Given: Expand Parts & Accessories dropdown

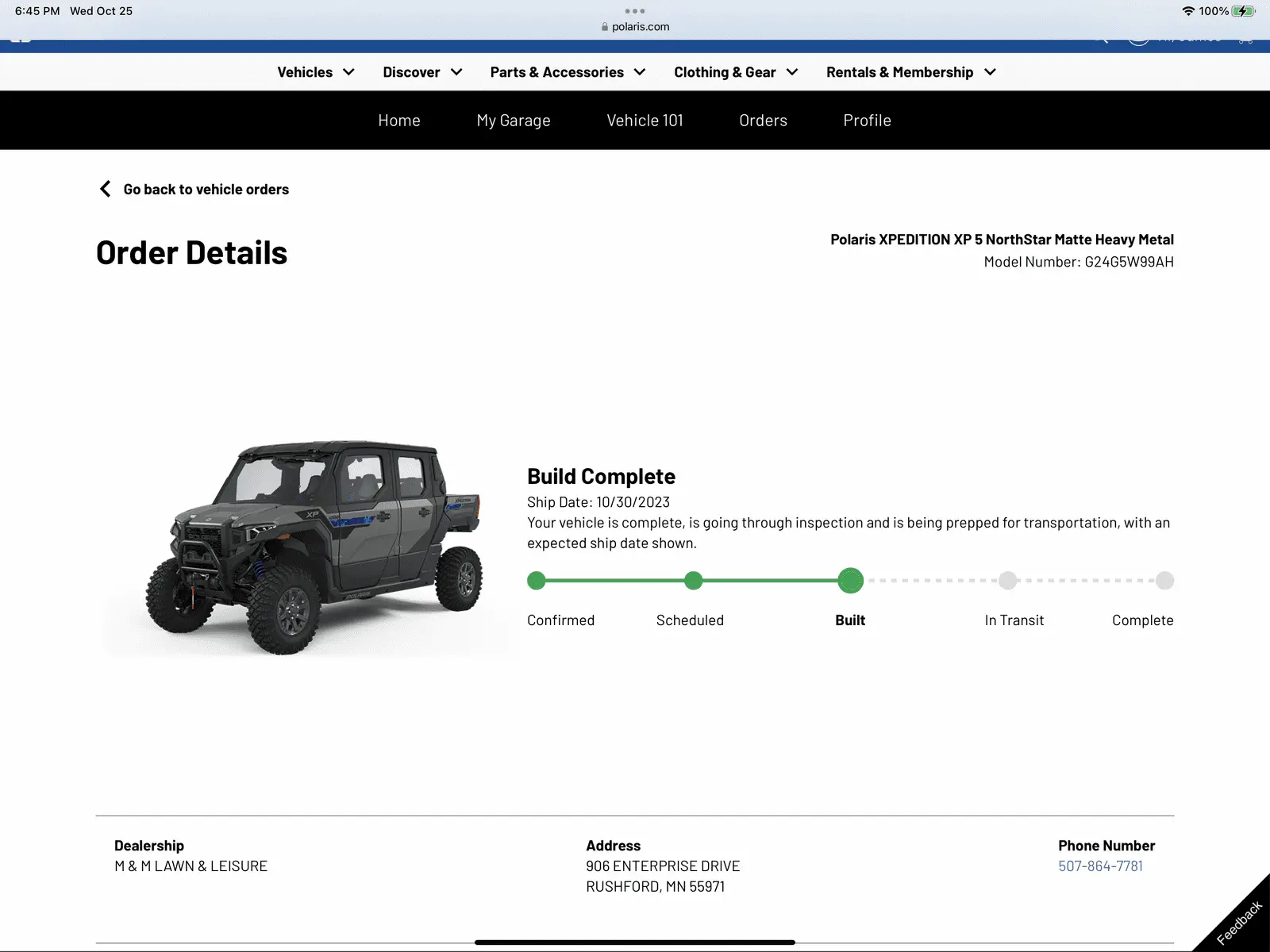Looking at the screenshot, I should click(x=568, y=72).
